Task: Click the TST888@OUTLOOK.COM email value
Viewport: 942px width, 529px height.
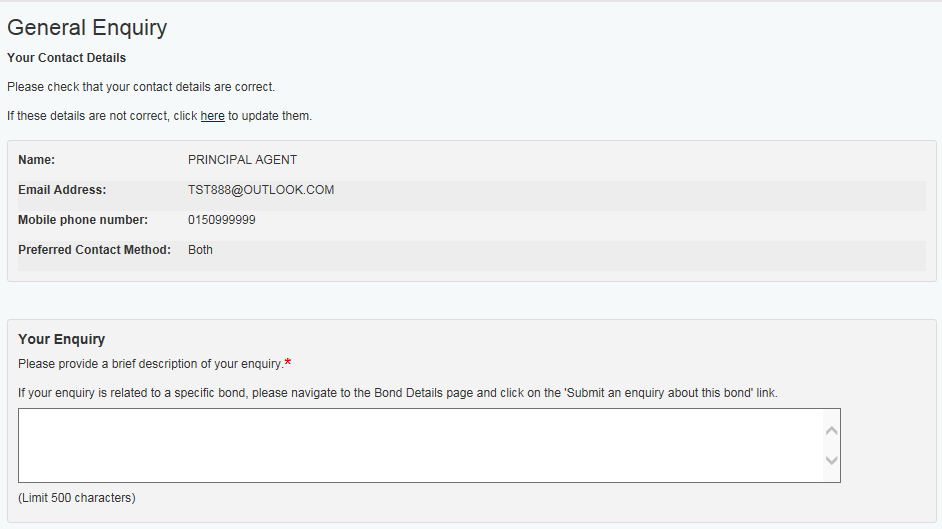Action: tap(261, 190)
